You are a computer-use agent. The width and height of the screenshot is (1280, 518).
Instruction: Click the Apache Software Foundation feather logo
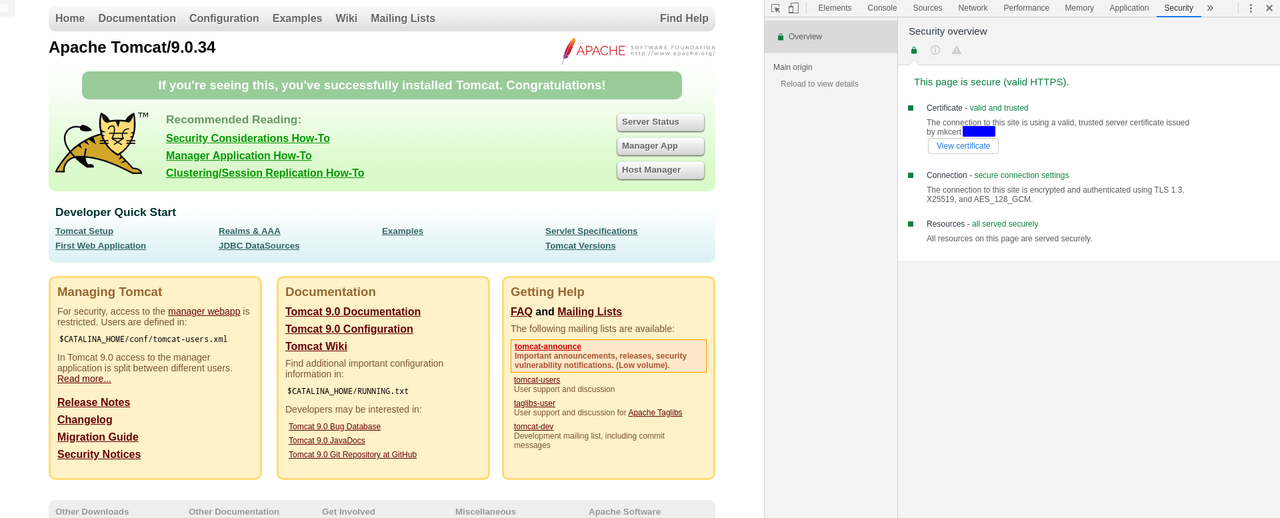tap(638, 50)
